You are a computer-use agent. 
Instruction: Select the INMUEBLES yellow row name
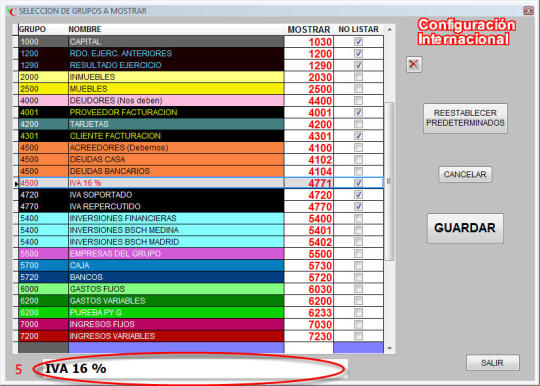tap(176, 77)
